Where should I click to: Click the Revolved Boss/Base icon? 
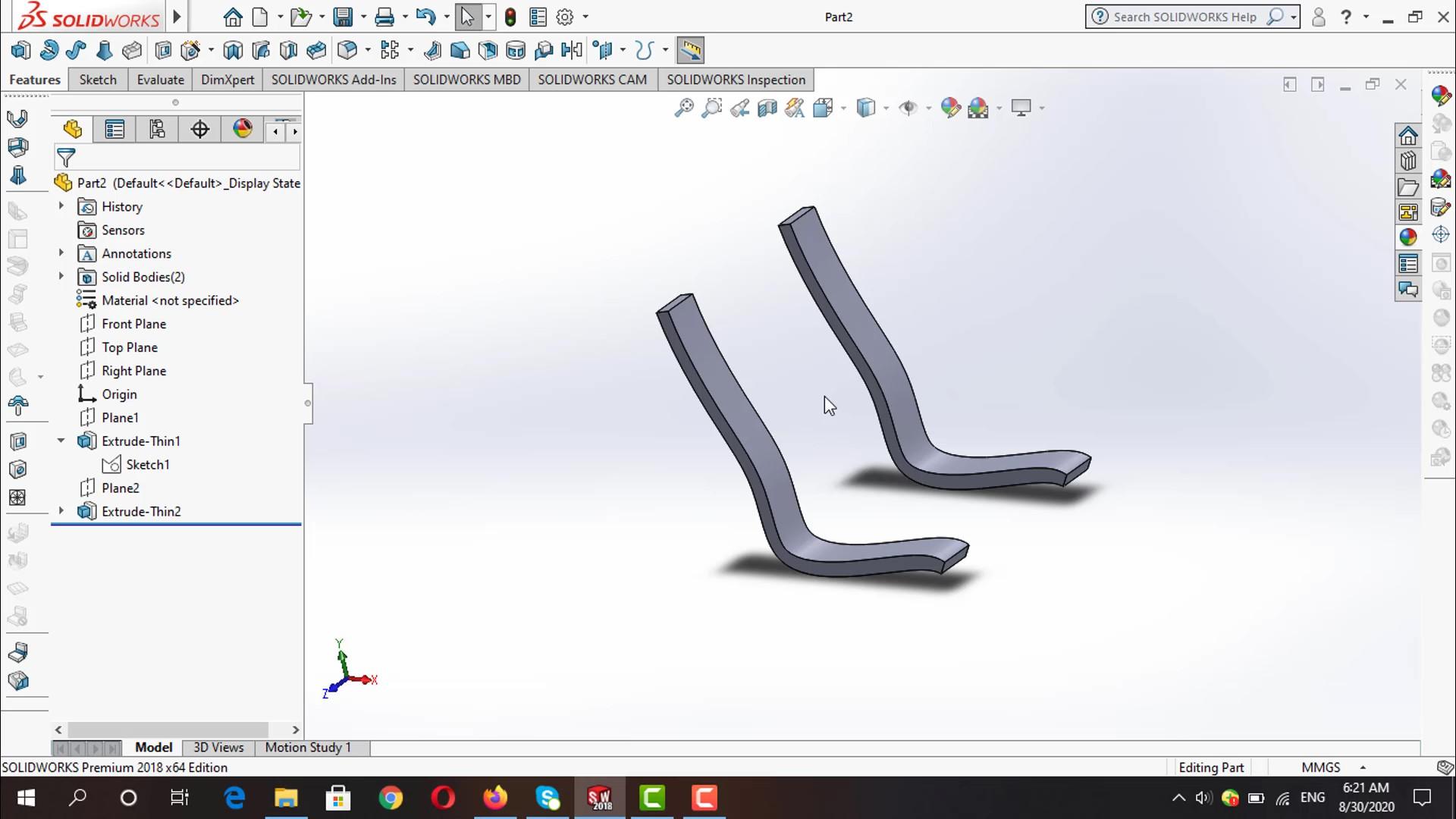(x=49, y=51)
